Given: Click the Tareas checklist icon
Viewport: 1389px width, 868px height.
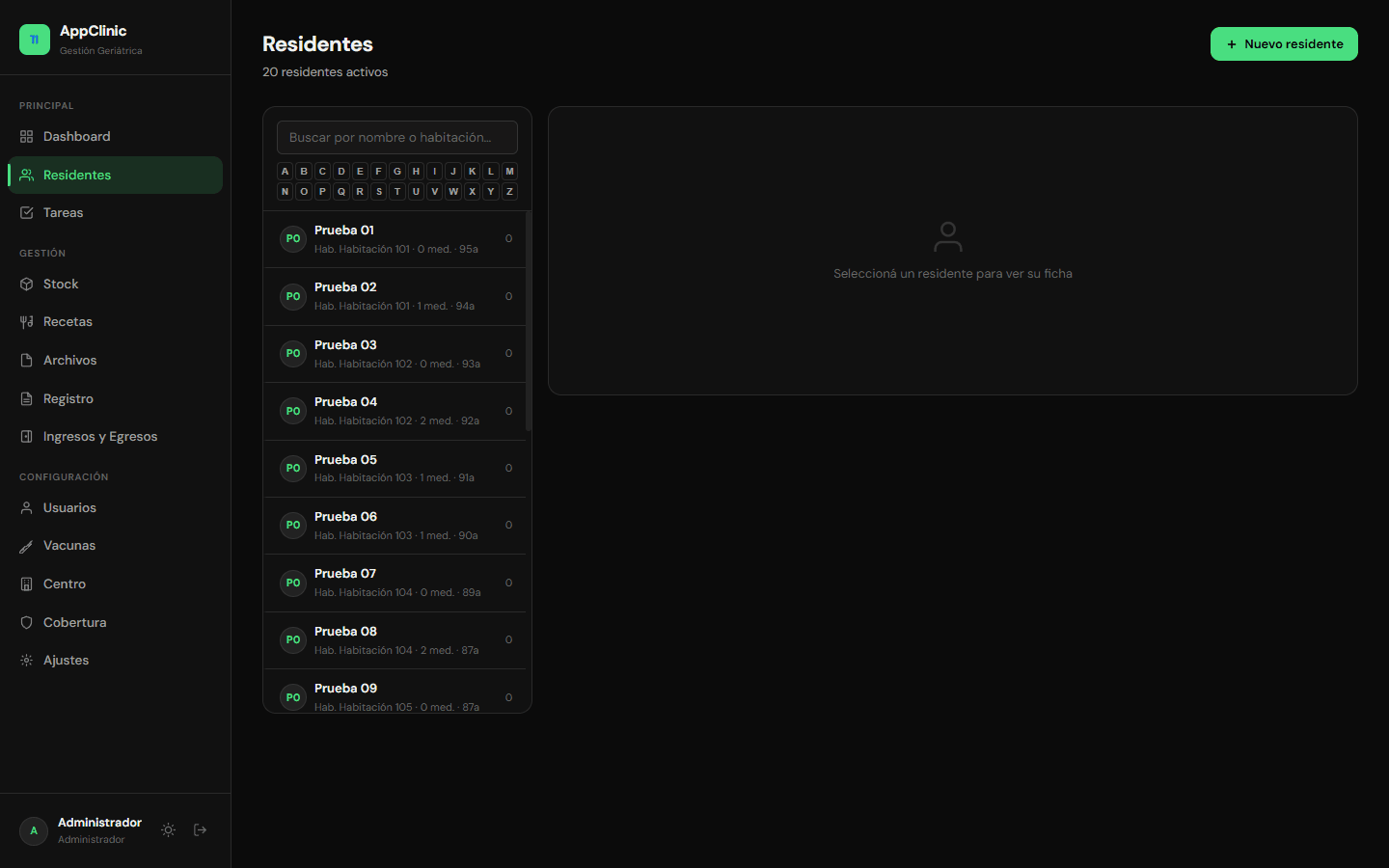Looking at the screenshot, I should [x=27, y=213].
